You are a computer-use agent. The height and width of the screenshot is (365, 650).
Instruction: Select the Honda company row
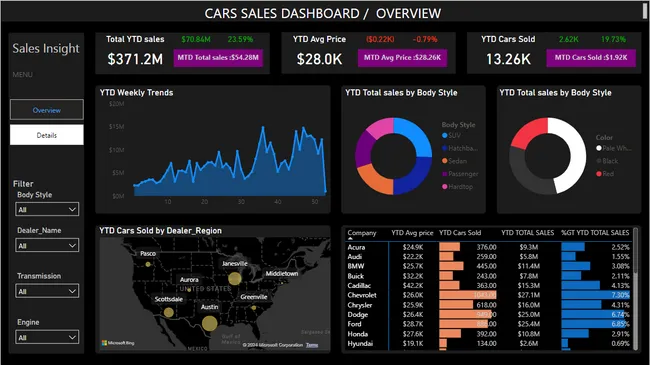pos(489,334)
